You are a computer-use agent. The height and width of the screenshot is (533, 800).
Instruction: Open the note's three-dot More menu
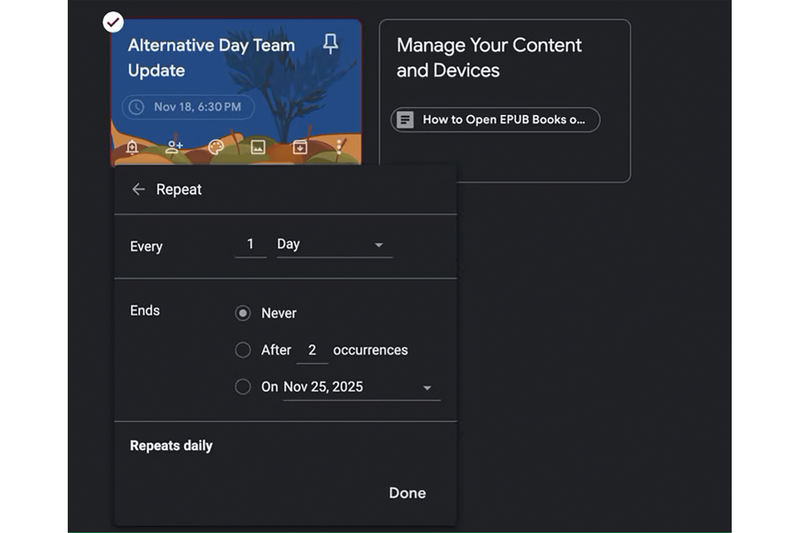(x=340, y=148)
